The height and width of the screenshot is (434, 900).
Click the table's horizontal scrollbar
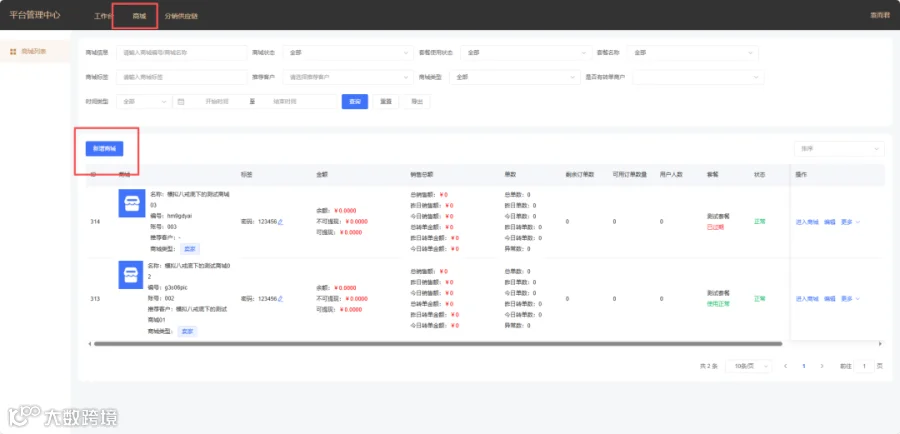tap(438, 344)
